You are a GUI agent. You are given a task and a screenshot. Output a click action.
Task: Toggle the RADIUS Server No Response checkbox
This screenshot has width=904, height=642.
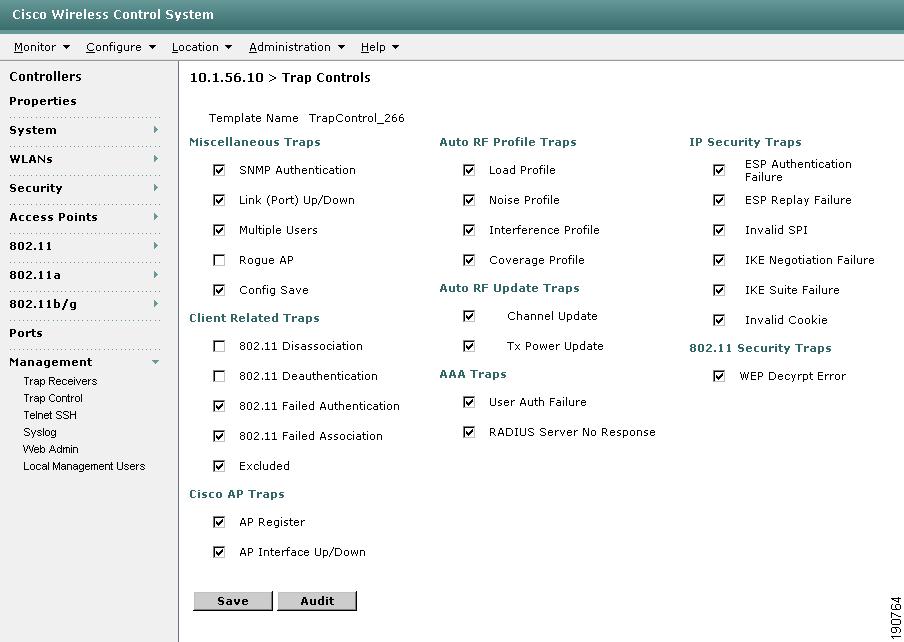pos(469,432)
